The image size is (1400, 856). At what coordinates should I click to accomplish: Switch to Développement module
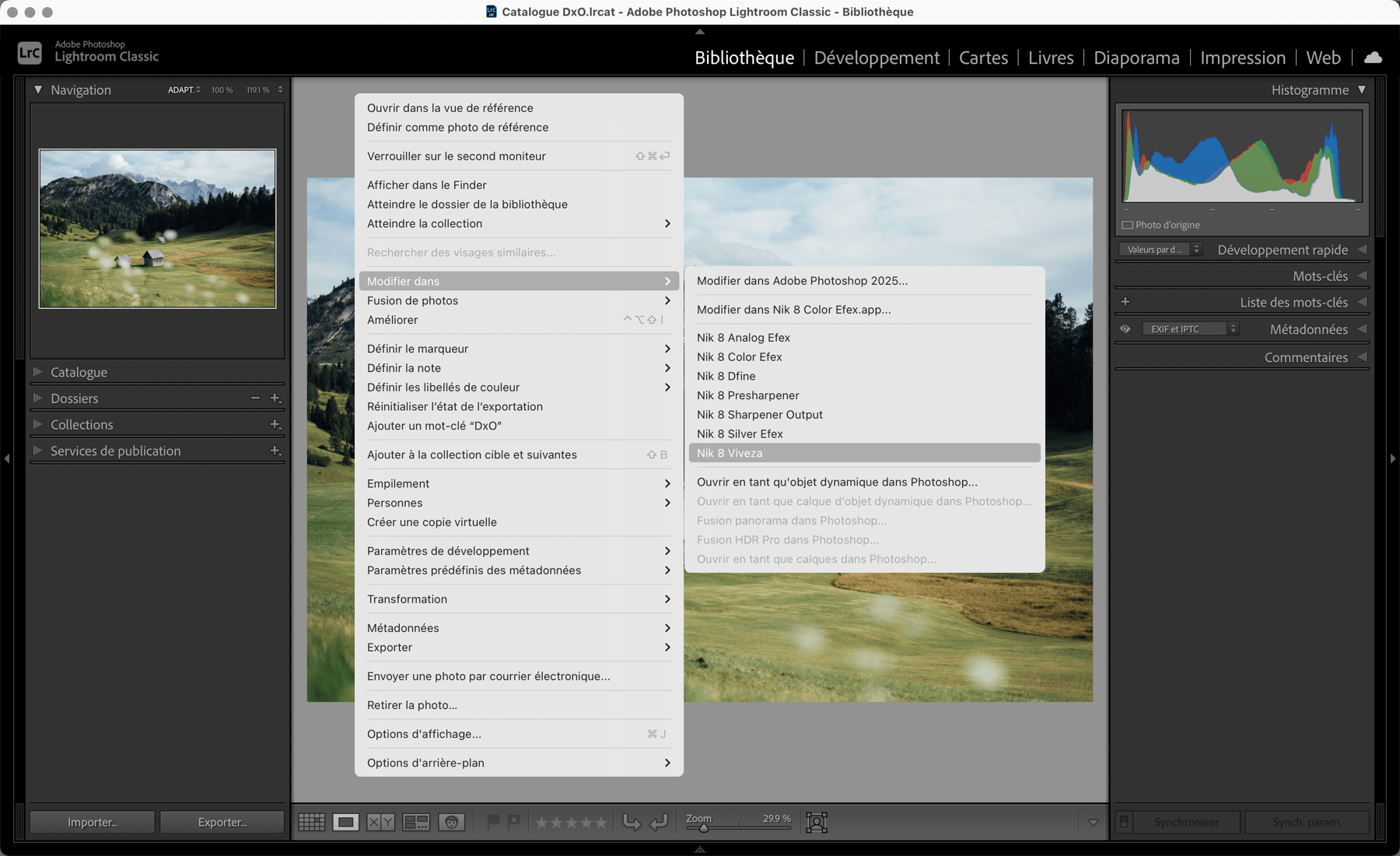[877, 58]
